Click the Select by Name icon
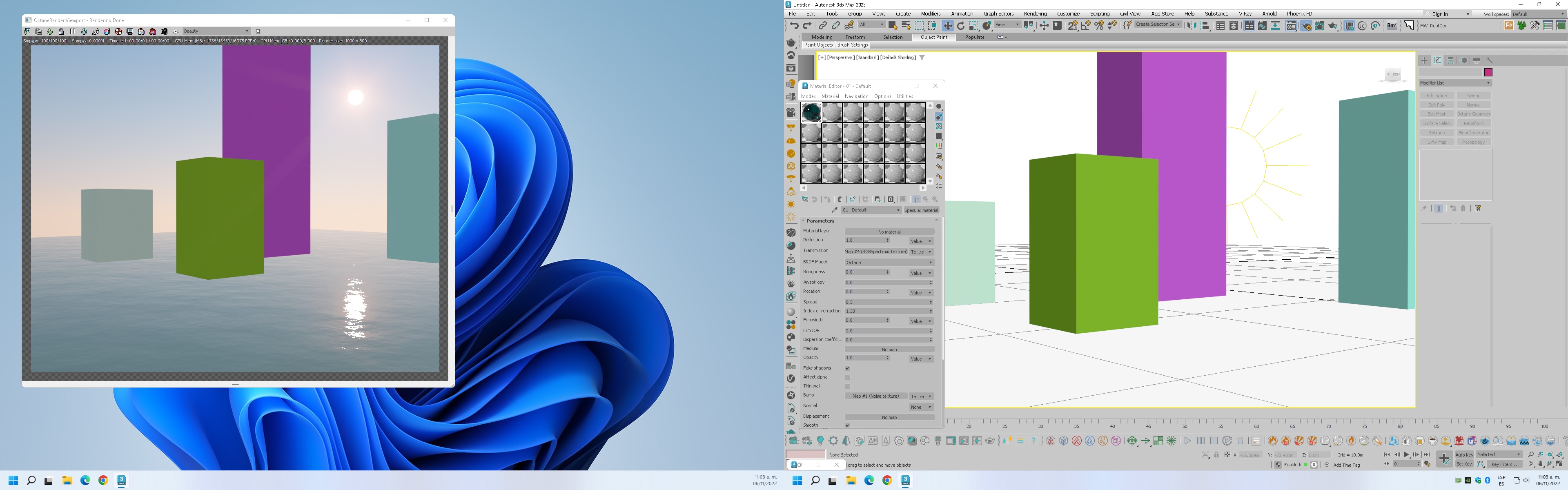Image resolution: width=1568 pixels, height=490 pixels. (x=906, y=26)
